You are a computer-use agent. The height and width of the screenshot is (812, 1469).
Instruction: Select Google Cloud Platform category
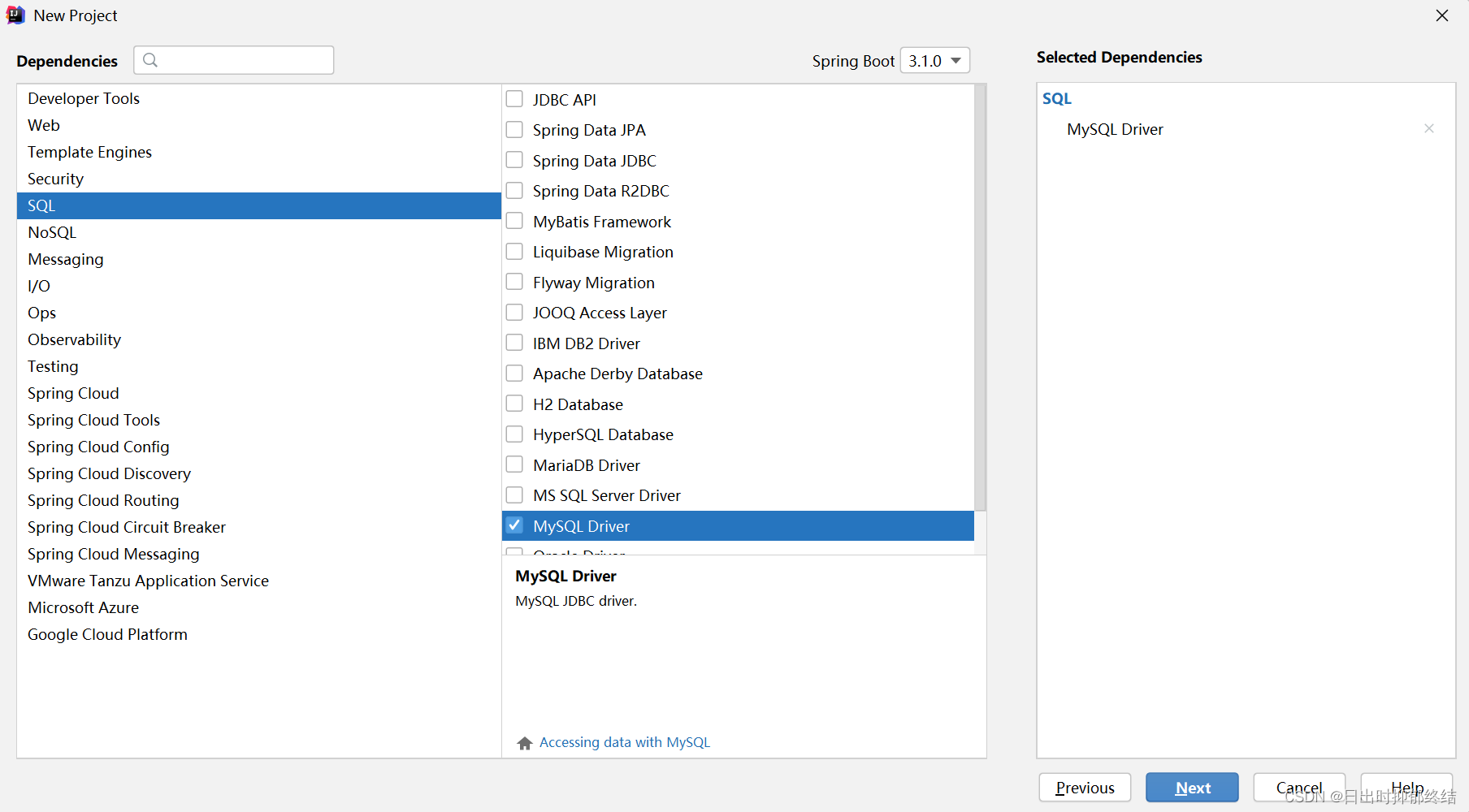(258, 634)
